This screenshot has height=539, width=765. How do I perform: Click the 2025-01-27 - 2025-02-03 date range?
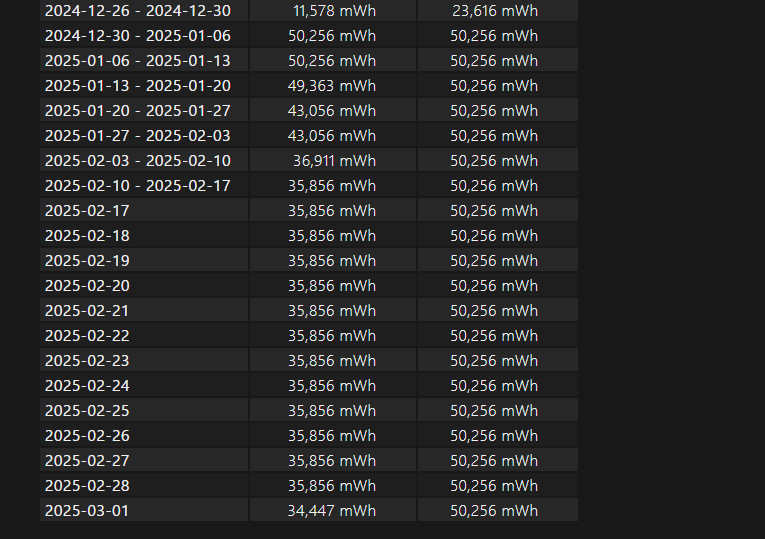(x=137, y=135)
